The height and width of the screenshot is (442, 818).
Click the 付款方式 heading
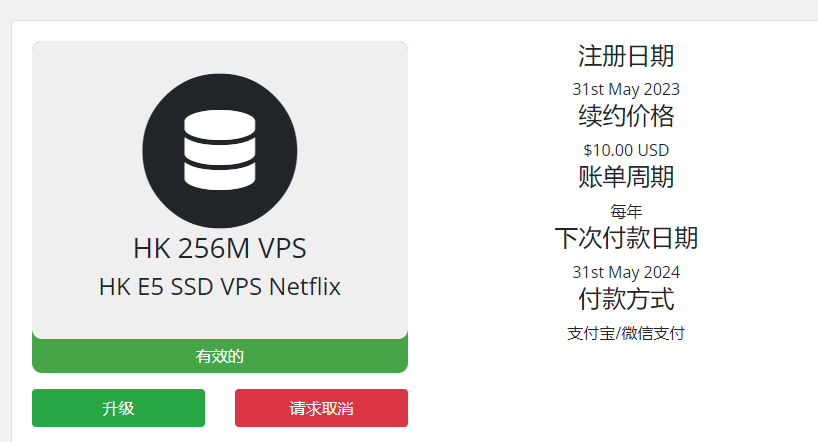pos(626,299)
